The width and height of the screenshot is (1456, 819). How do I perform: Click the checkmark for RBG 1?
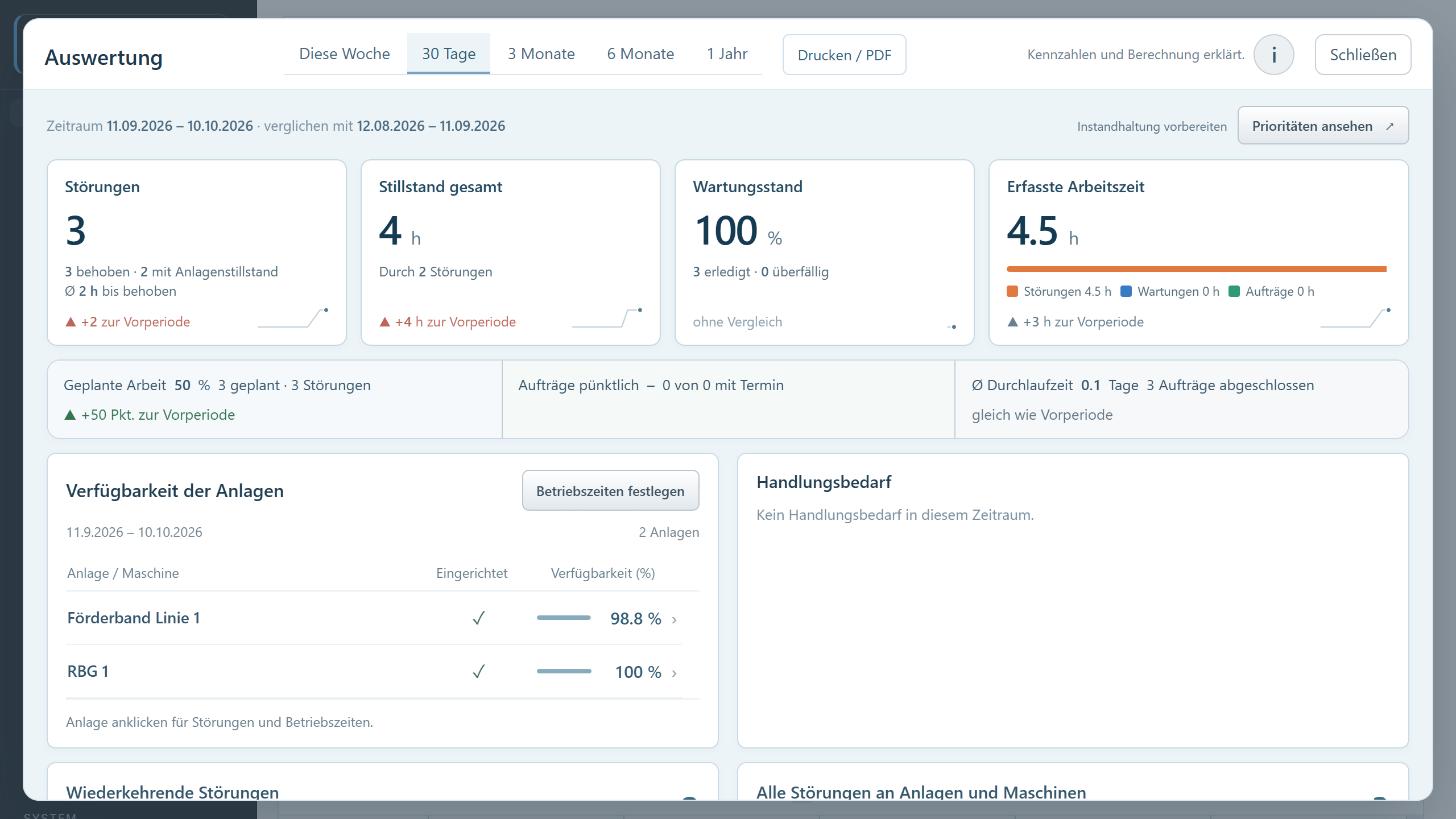click(x=478, y=672)
